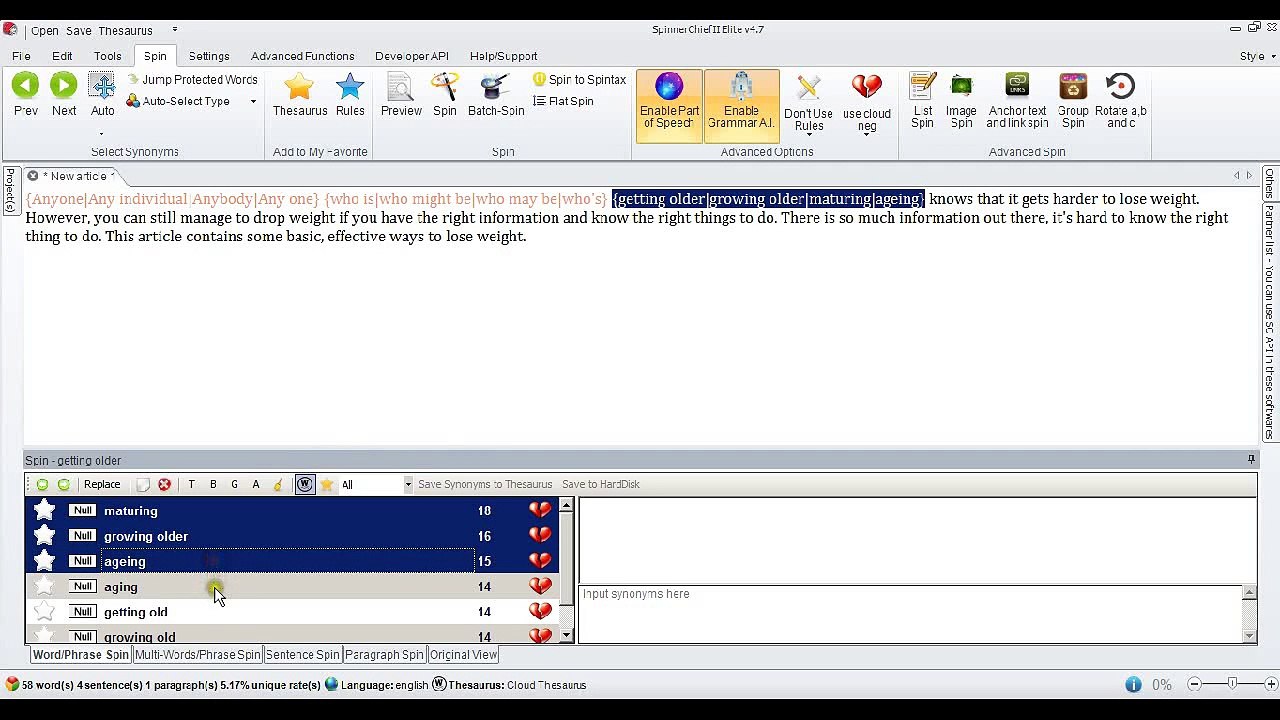Add to favorites via the Thesaurus star
Viewport: 1280px width, 720px height.
[x=300, y=95]
